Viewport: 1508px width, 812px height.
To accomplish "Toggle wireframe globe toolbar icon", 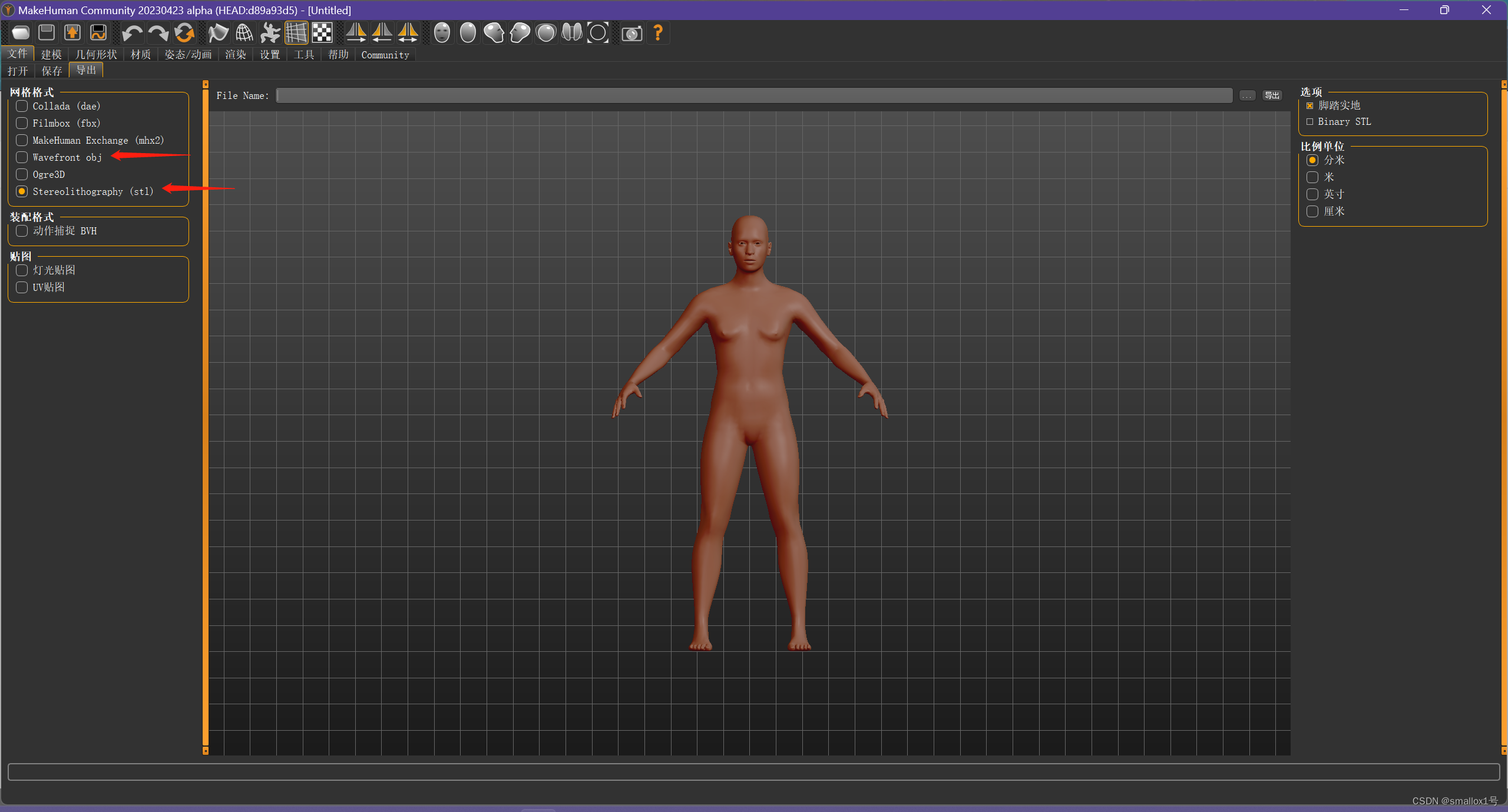I will [x=244, y=33].
